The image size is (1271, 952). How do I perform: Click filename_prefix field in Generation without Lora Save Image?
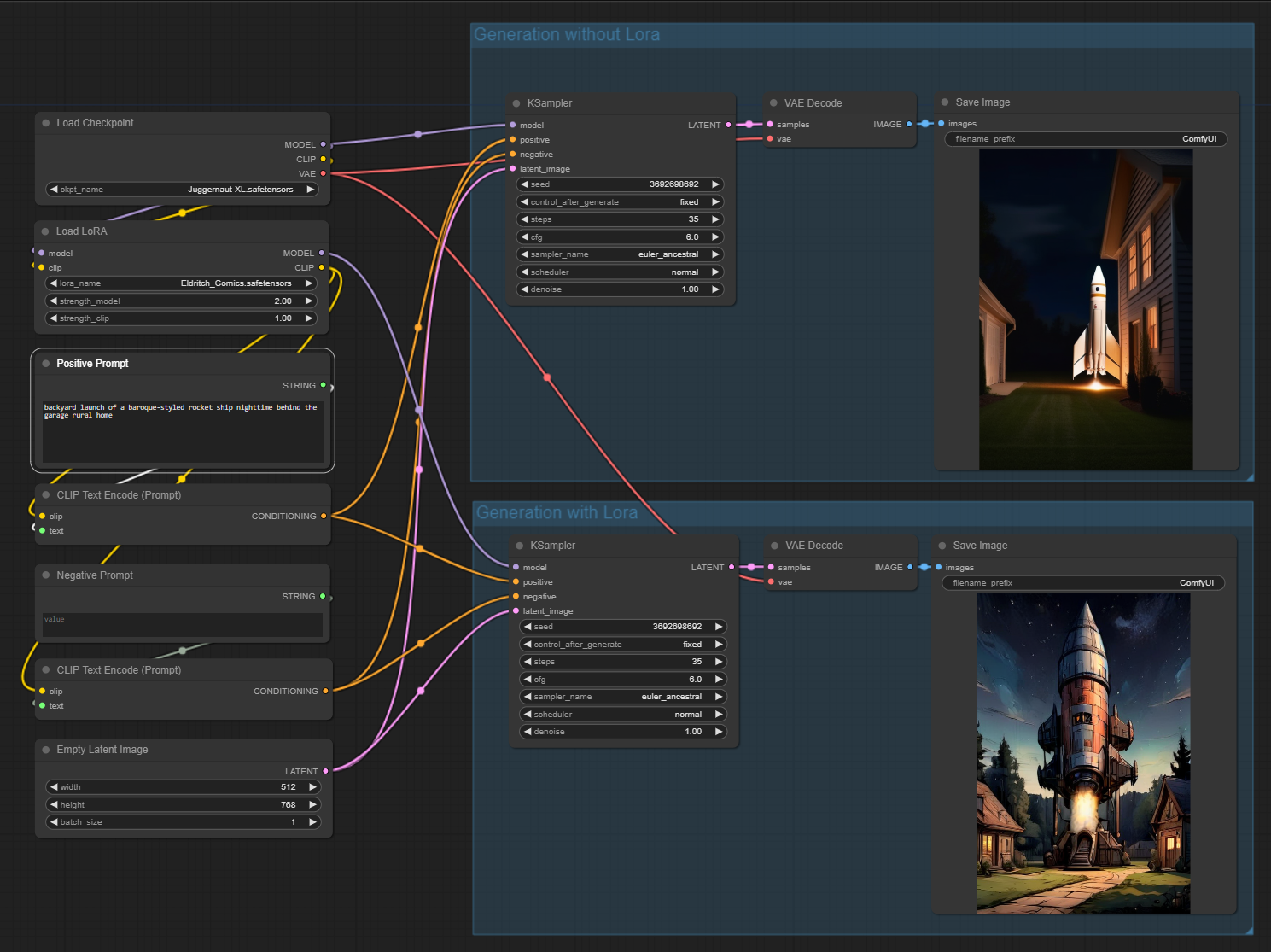click(x=1086, y=139)
